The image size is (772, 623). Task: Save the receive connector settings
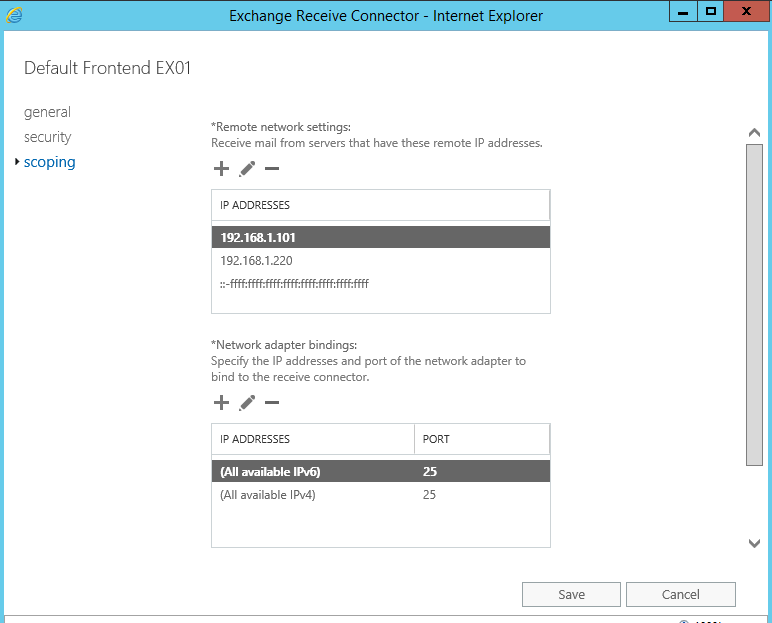[571, 594]
